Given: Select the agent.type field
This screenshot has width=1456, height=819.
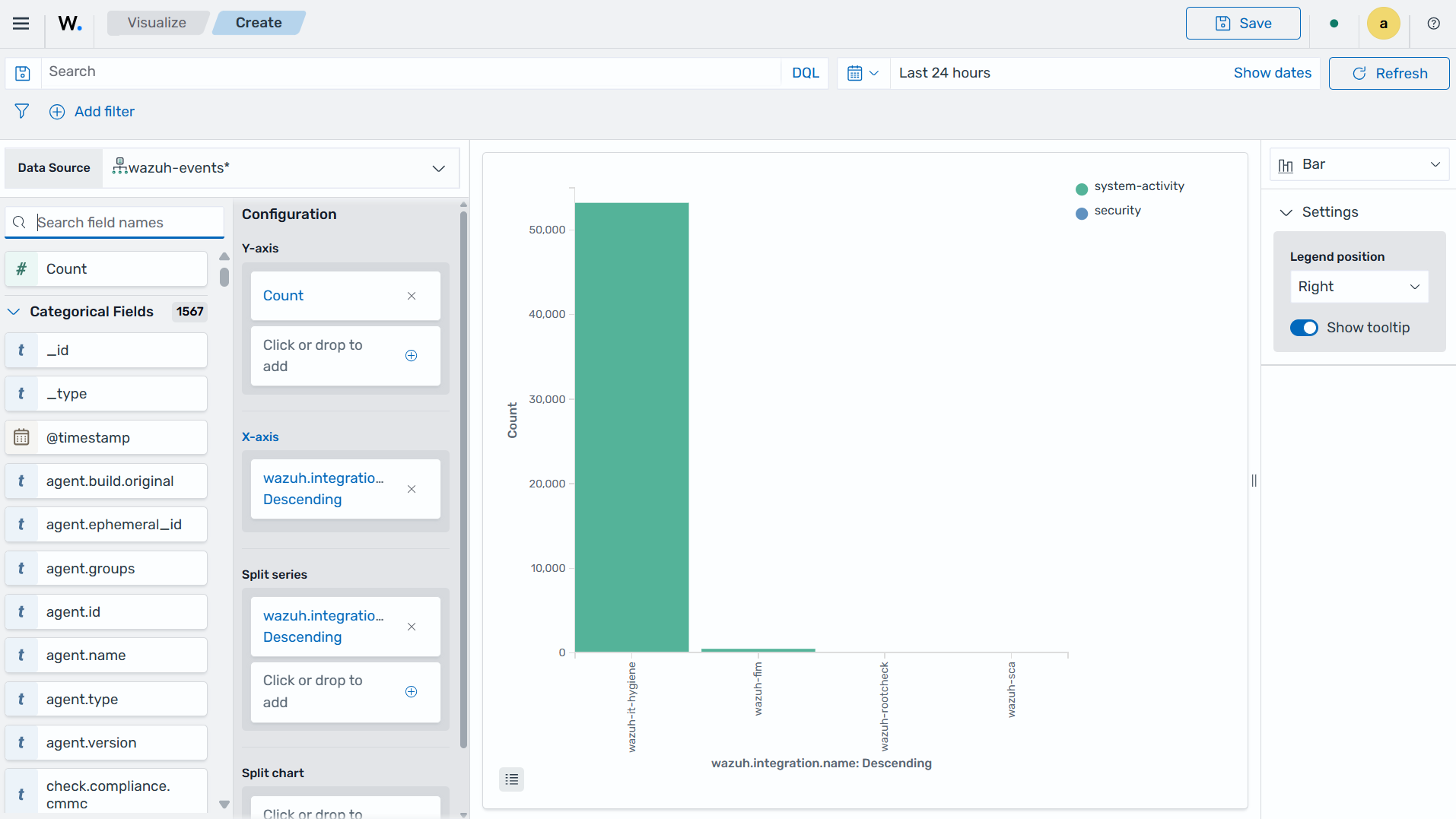Looking at the screenshot, I should pos(106,699).
